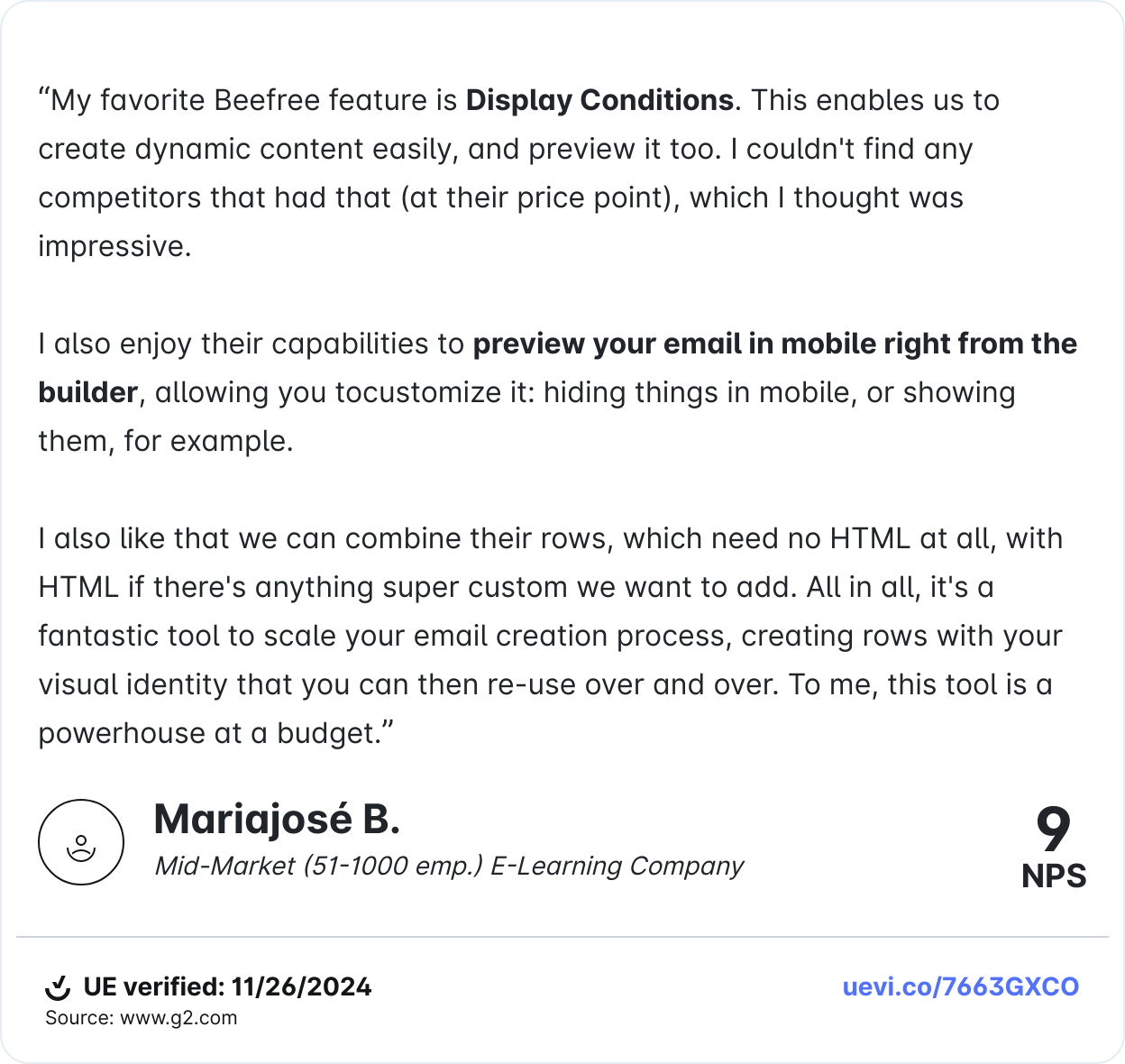Click the "UE verified: 11/26/2024" text

tap(227, 986)
